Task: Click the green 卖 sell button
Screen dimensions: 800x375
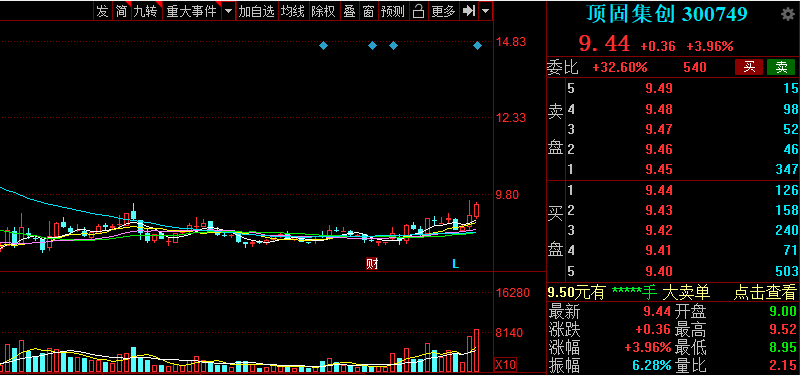Action: click(781, 67)
